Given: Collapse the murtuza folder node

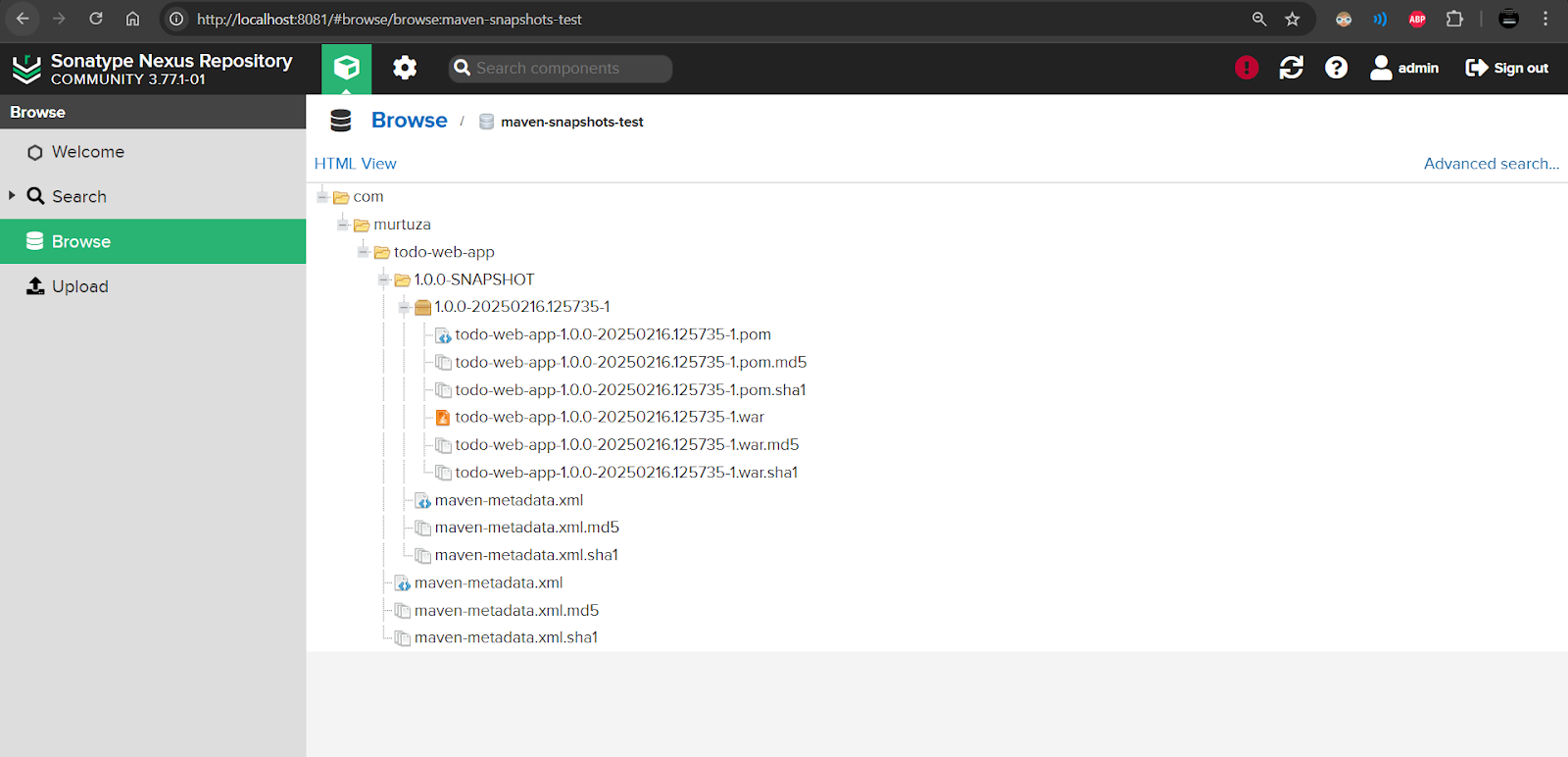Looking at the screenshot, I should point(342,225).
